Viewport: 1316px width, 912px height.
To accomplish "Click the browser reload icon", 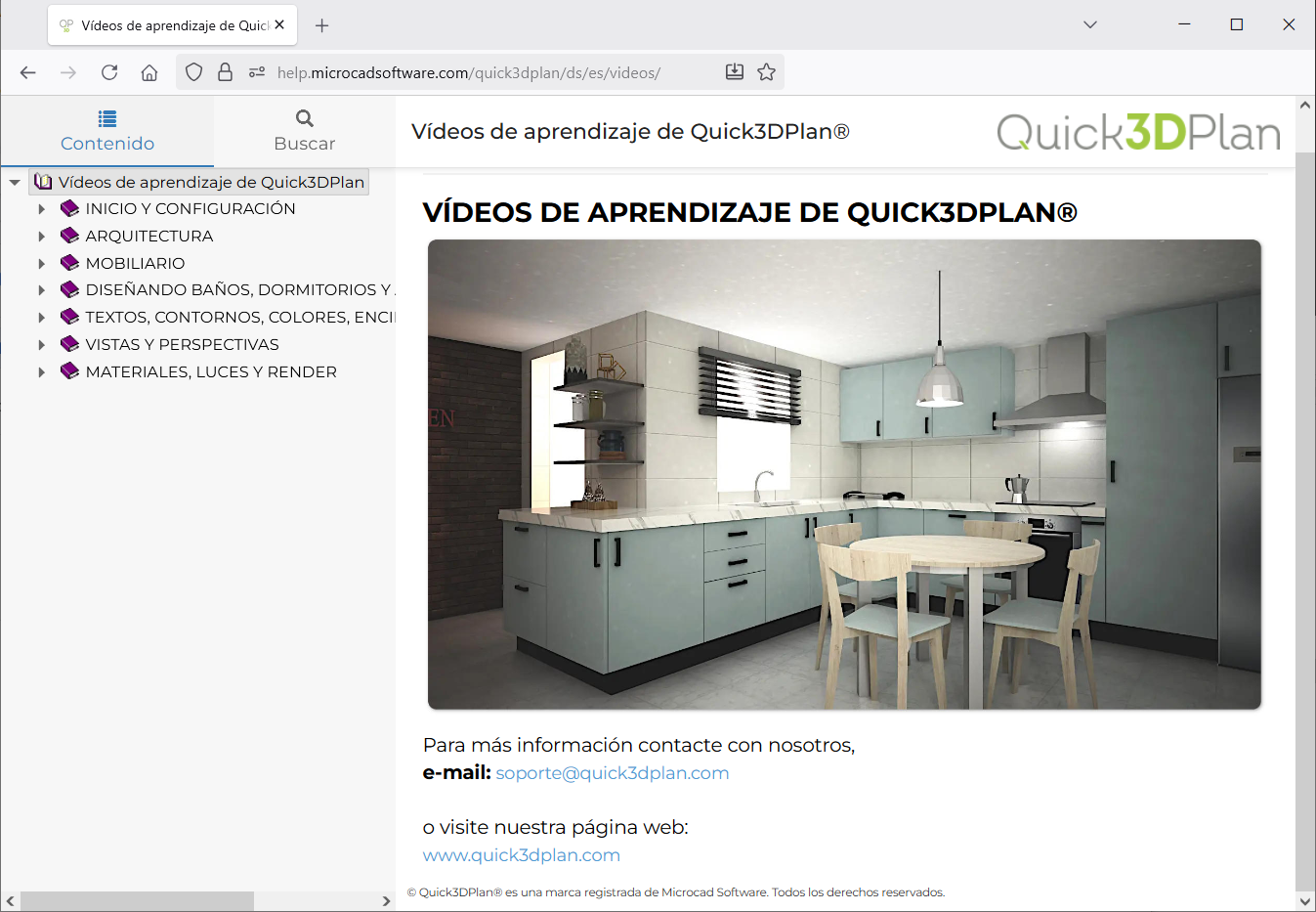I will 109,72.
